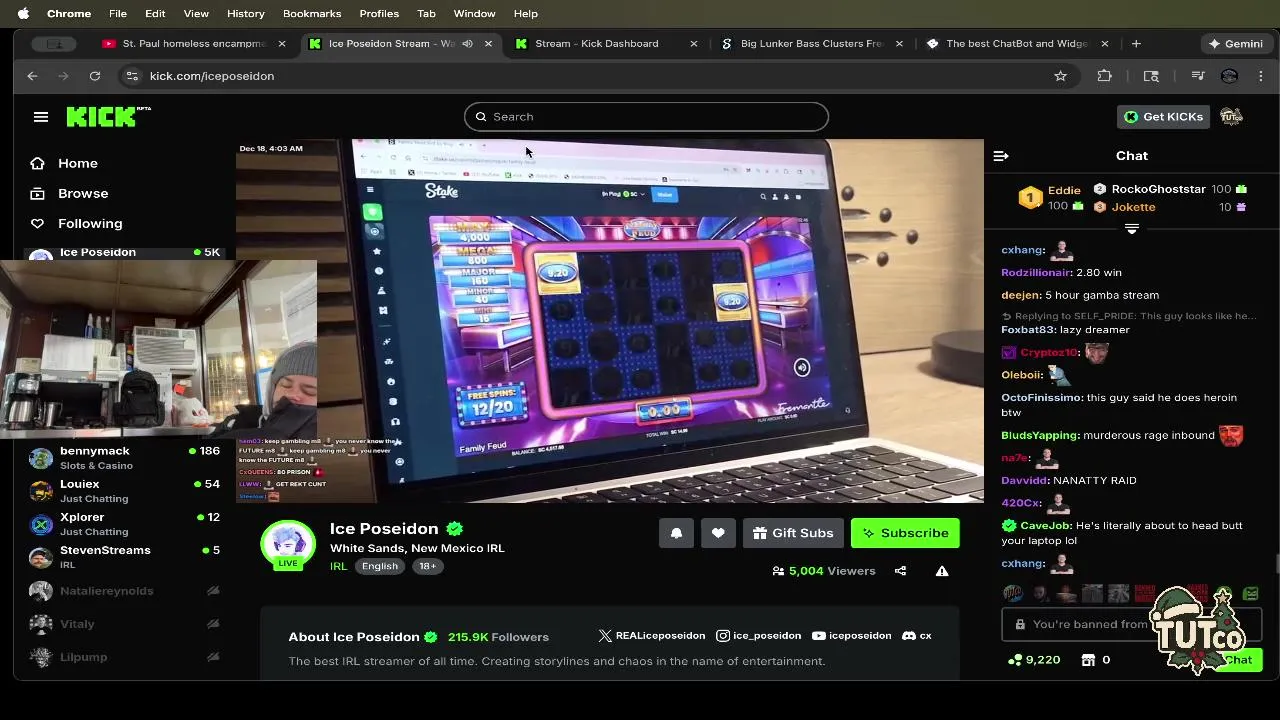Screen dimensions: 1280x720
Task: Open the Kick hamburger sidebar menu
Action: (41, 117)
